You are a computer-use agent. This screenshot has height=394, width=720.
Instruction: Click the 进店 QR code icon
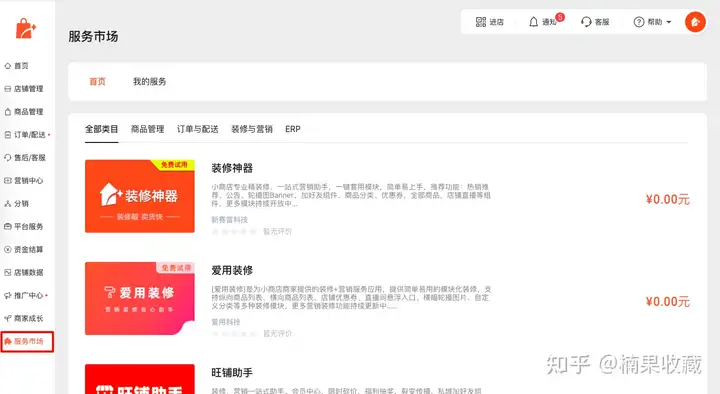click(x=481, y=22)
